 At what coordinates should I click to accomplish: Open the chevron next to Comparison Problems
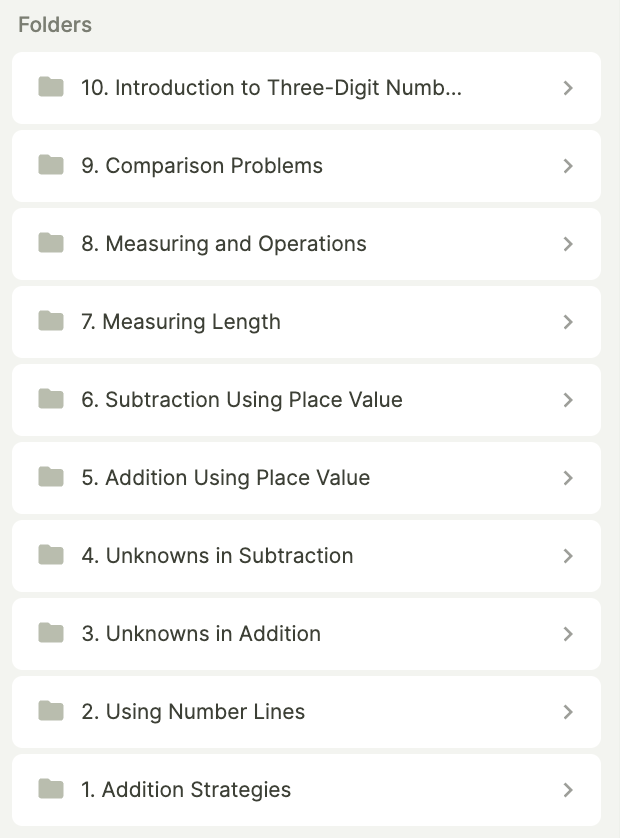[568, 166]
